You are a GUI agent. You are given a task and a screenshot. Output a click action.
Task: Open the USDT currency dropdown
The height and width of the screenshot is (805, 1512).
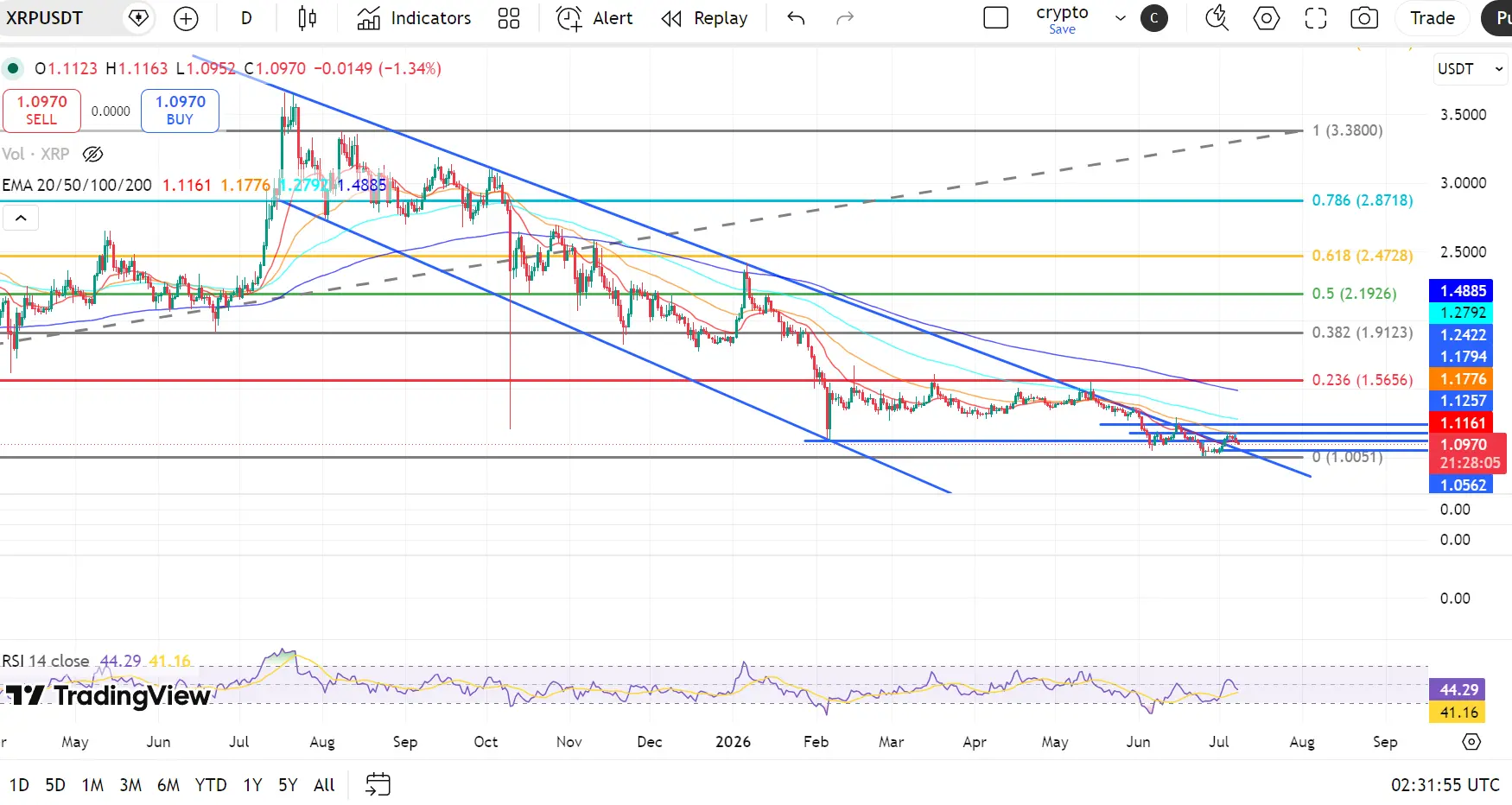coord(1470,69)
